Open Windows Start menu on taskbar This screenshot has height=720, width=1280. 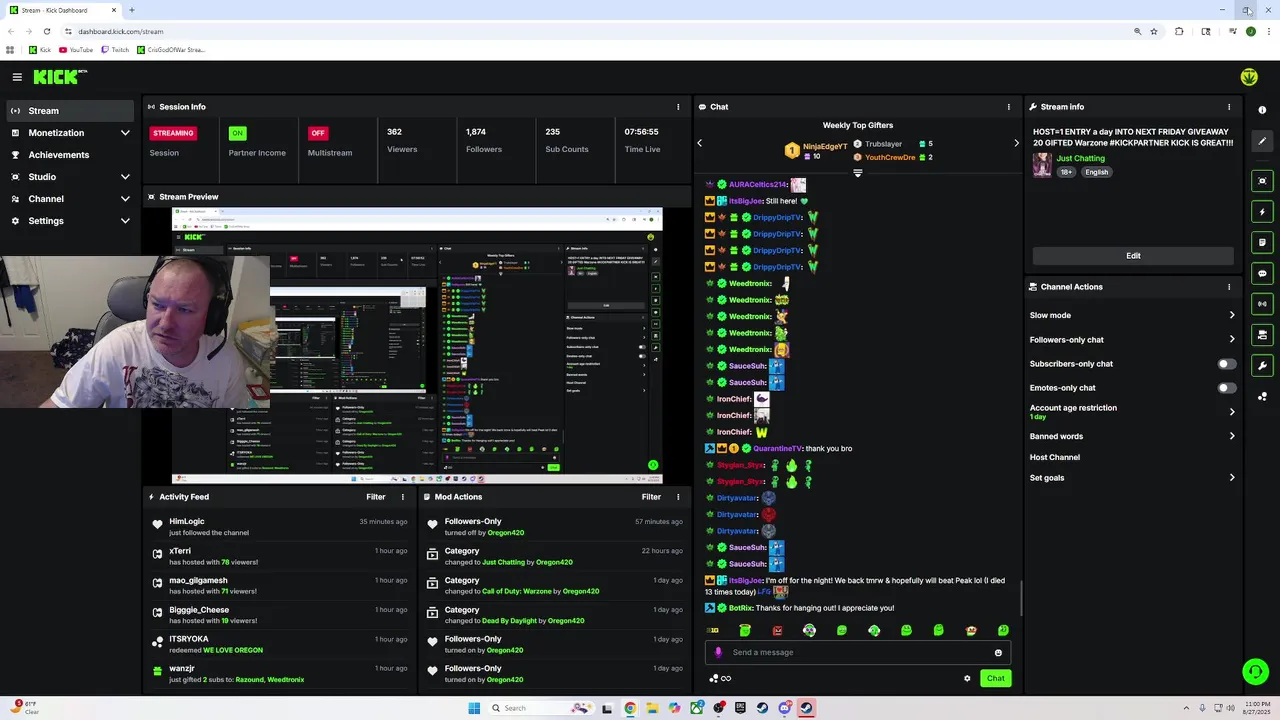474,708
